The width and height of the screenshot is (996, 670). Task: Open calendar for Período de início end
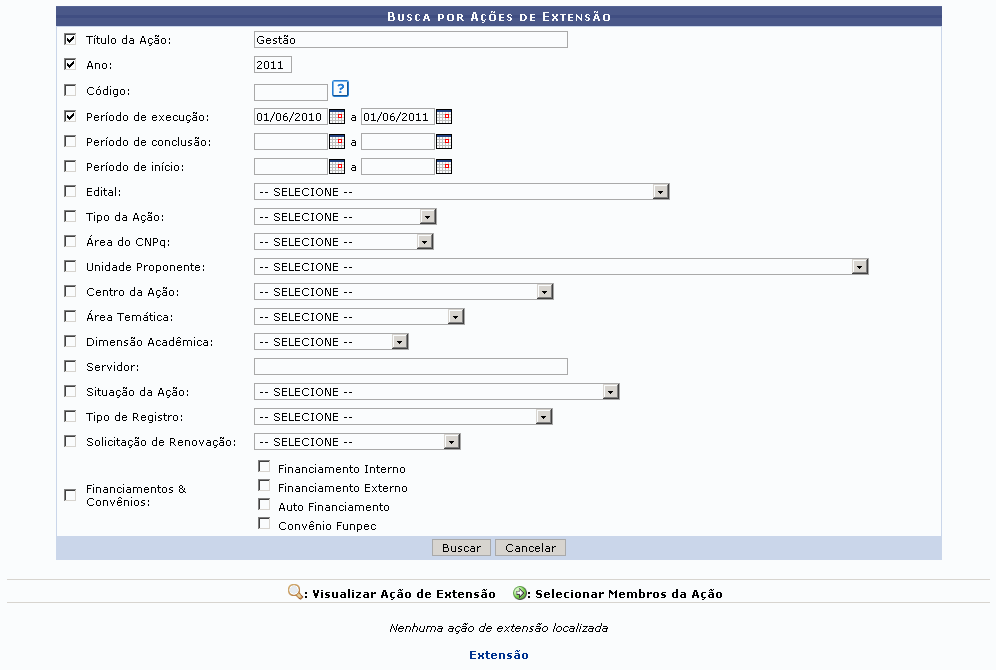[x=444, y=167]
